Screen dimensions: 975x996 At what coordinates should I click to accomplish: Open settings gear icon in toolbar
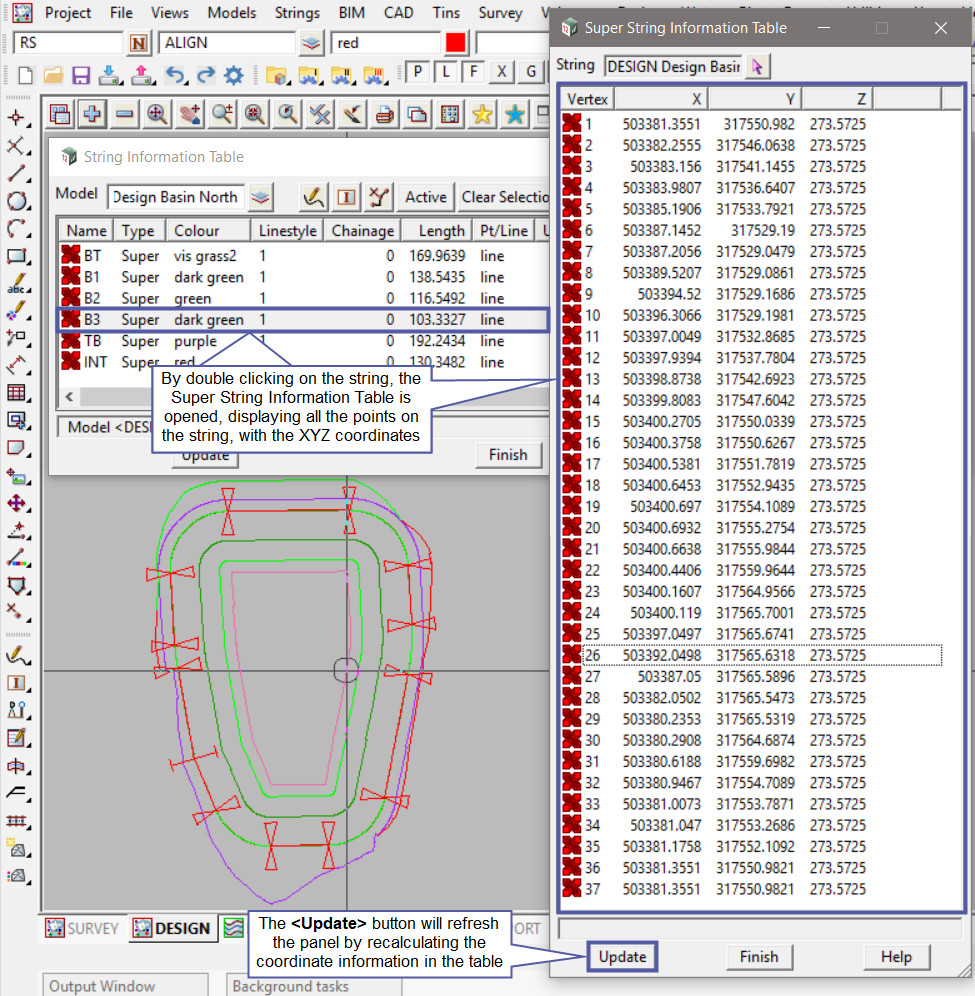tap(234, 75)
